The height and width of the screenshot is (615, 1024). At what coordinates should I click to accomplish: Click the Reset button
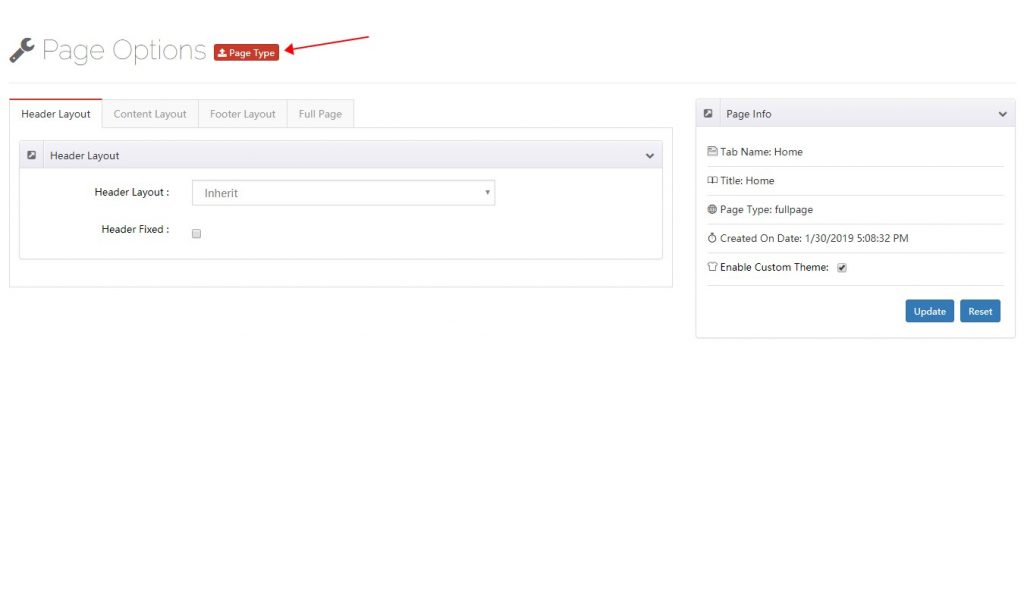tap(980, 311)
